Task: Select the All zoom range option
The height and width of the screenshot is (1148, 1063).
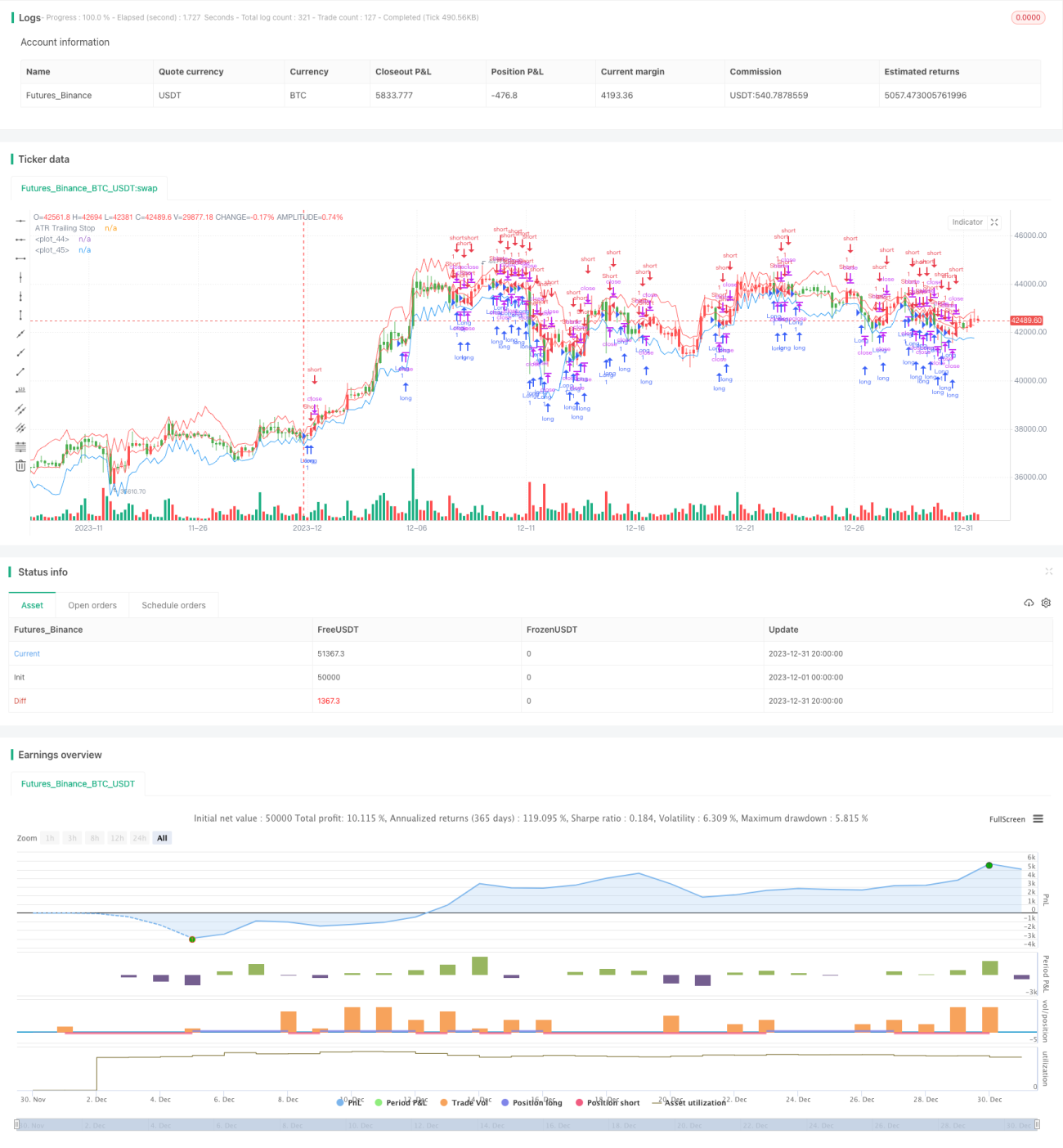Action: tap(162, 838)
